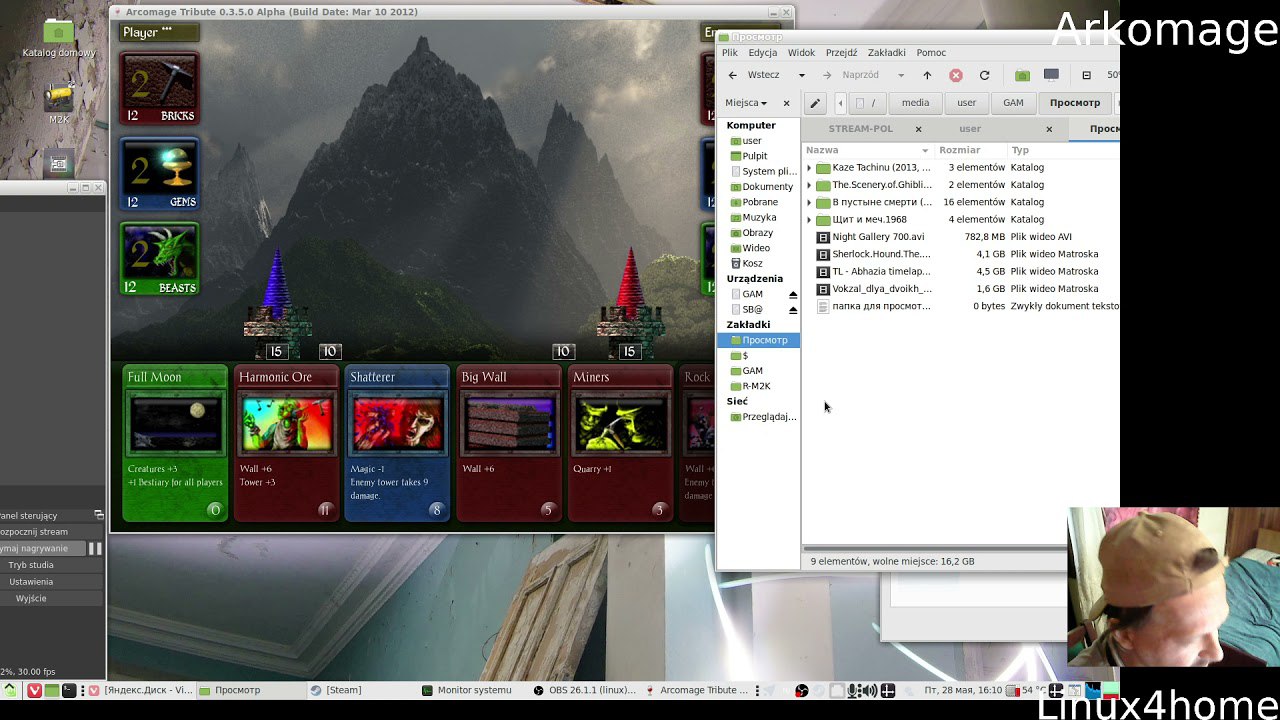This screenshot has height=720, width=1280.
Task: Open Katalog domowy desktop icon
Action: (x=59, y=38)
